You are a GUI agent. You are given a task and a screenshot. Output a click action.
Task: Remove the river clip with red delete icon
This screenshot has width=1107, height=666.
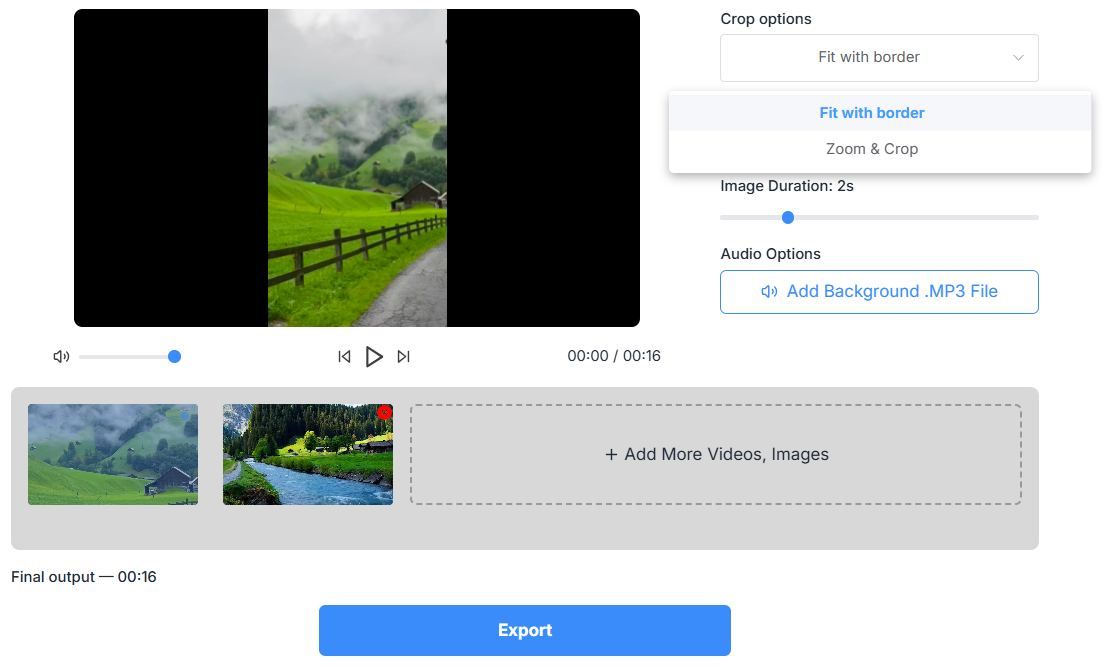tap(384, 412)
